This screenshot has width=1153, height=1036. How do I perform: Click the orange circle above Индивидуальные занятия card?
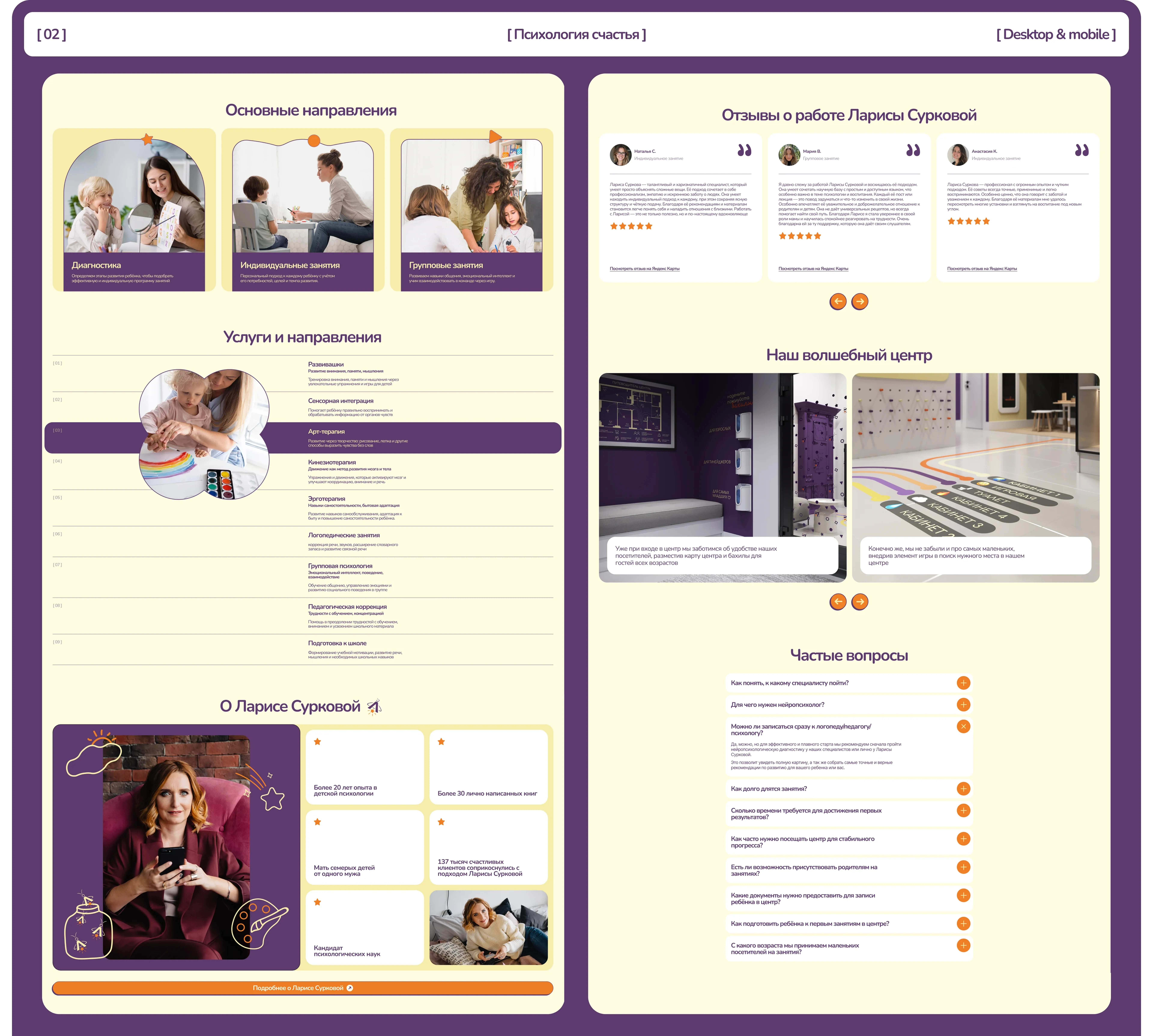click(x=314, y=141)
